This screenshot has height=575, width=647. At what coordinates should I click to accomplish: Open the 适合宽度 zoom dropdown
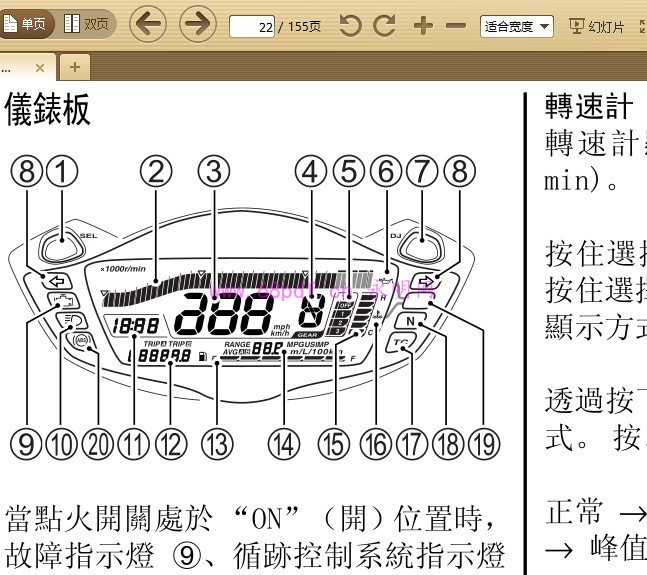tap(516, 25)
